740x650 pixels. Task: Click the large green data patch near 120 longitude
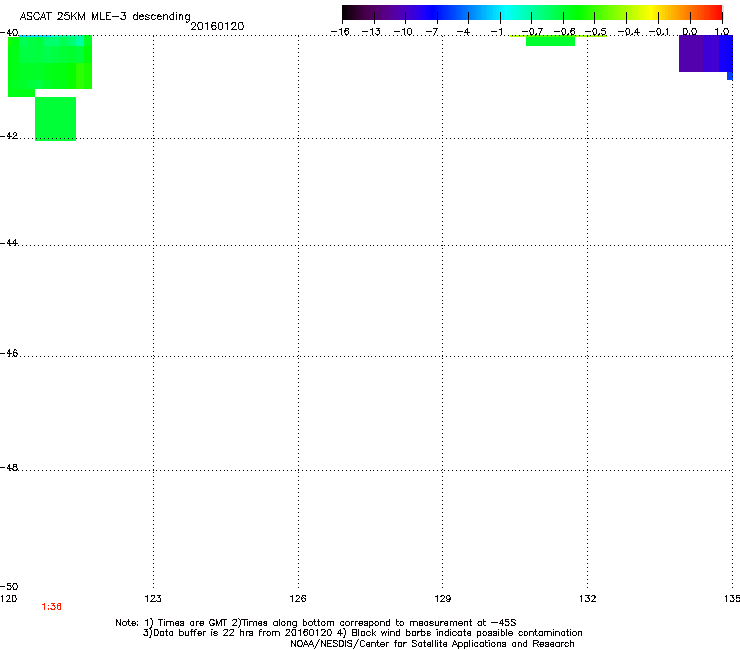(x=50, y=66)
